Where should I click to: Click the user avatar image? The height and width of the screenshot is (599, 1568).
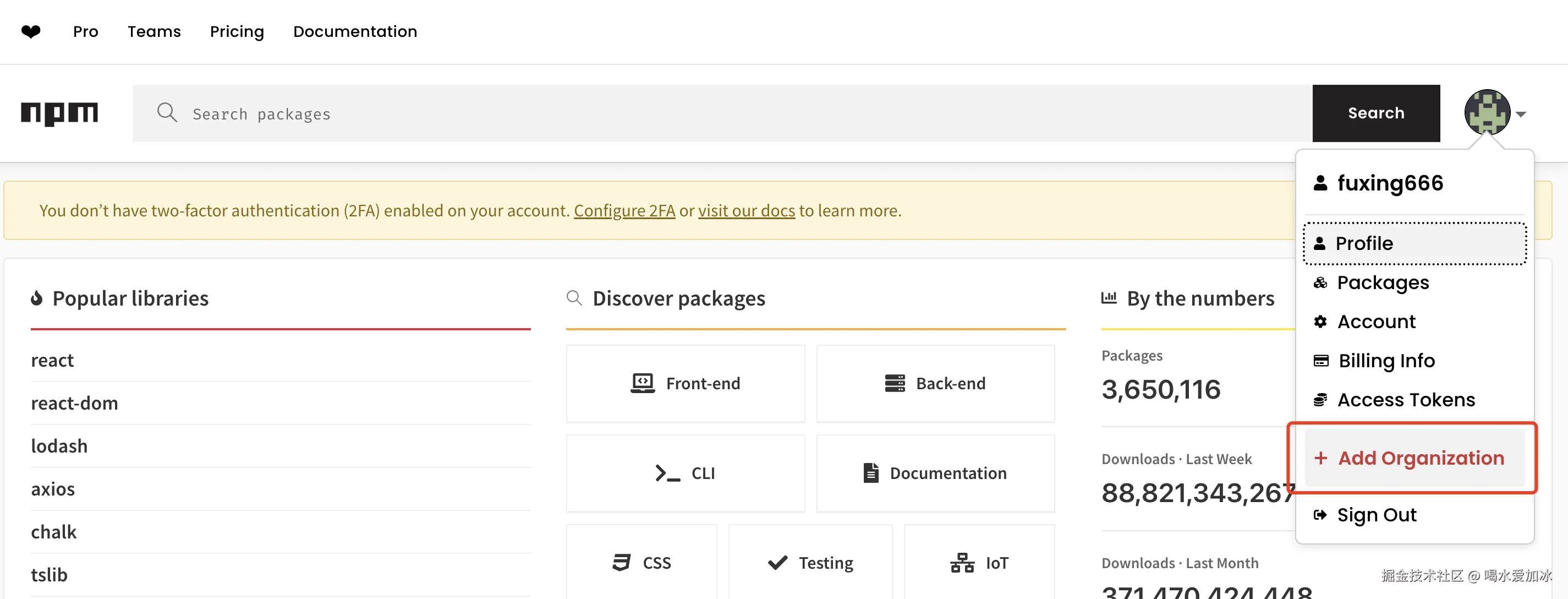(x=1487, y=113)
